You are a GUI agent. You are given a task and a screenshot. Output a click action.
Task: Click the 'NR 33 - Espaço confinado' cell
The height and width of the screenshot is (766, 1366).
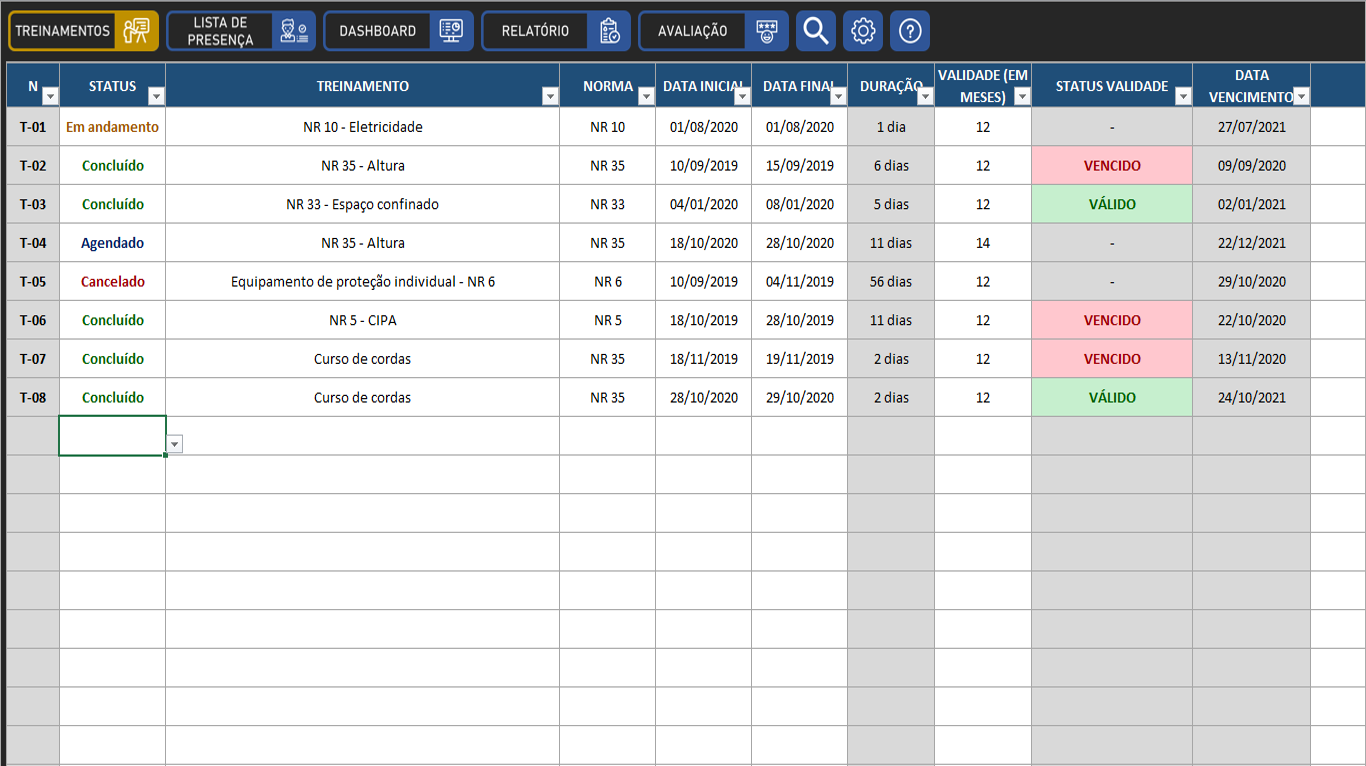point(363,204)
